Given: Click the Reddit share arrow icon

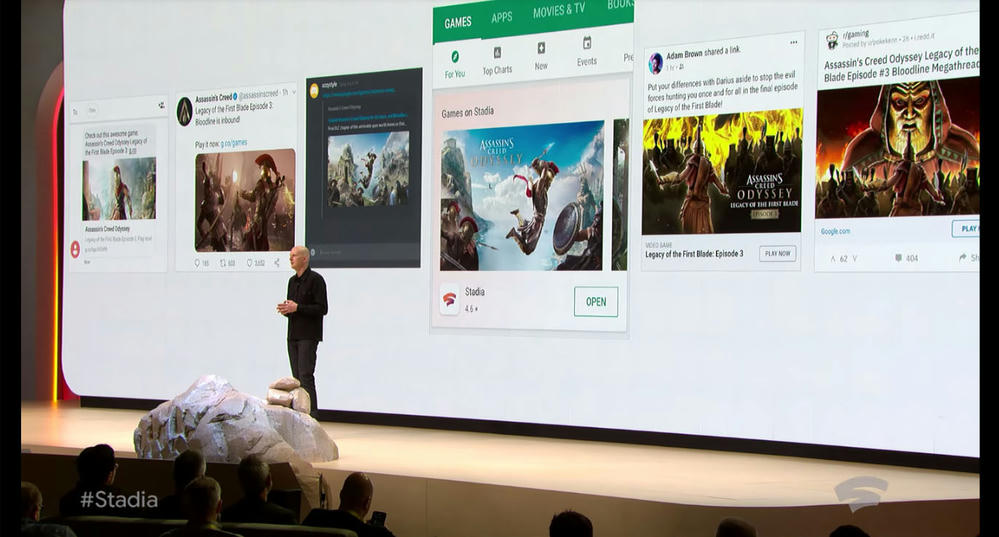Looking at the screenshot, I should click(x=962, y=257).
